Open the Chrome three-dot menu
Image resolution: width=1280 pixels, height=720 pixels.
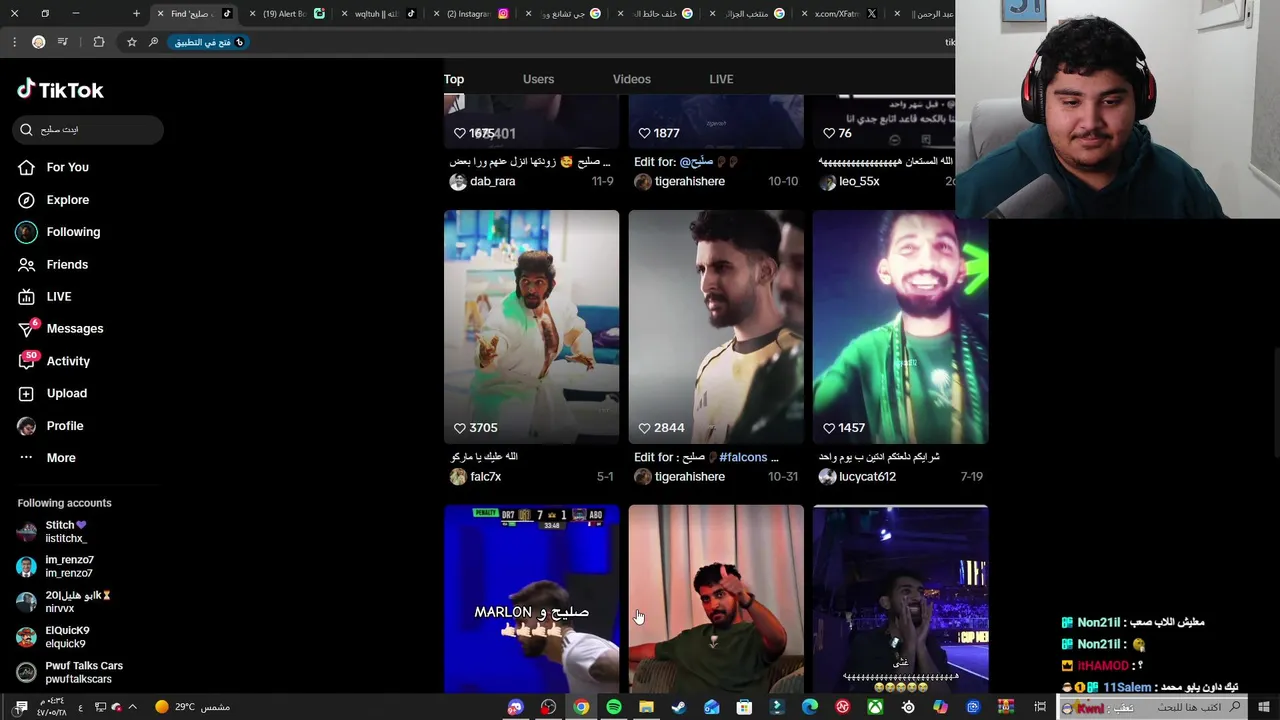point(14,42)
